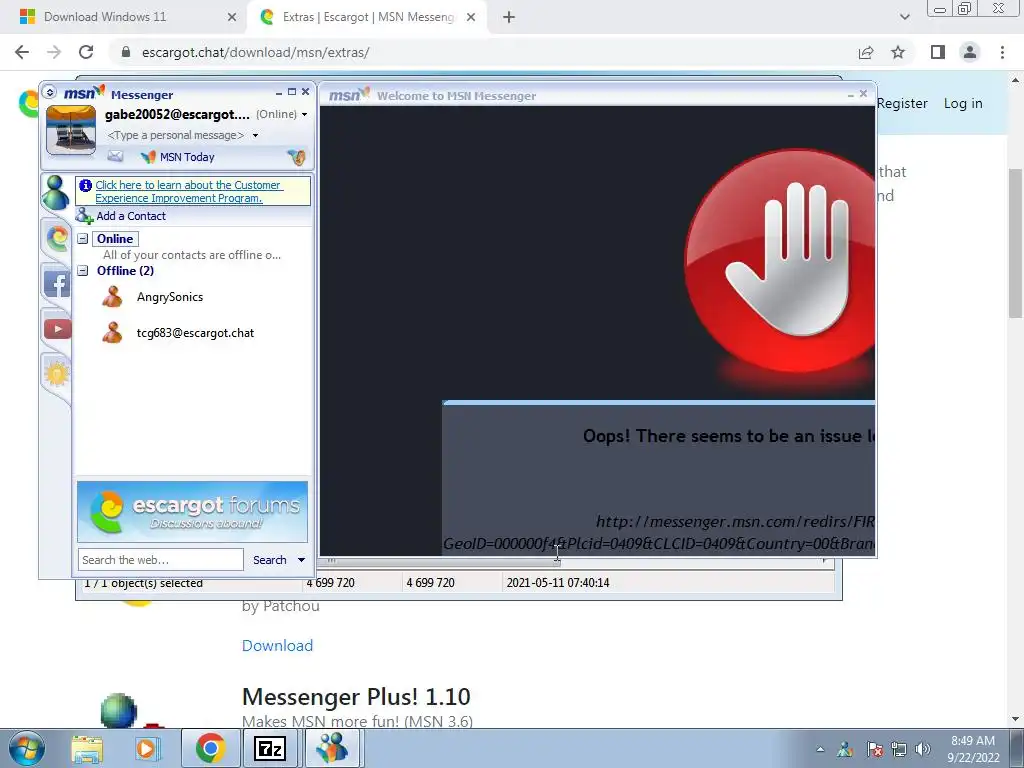
Task: Open the YouTube tab in Messenger sidebar
Action: coord(57,328)
